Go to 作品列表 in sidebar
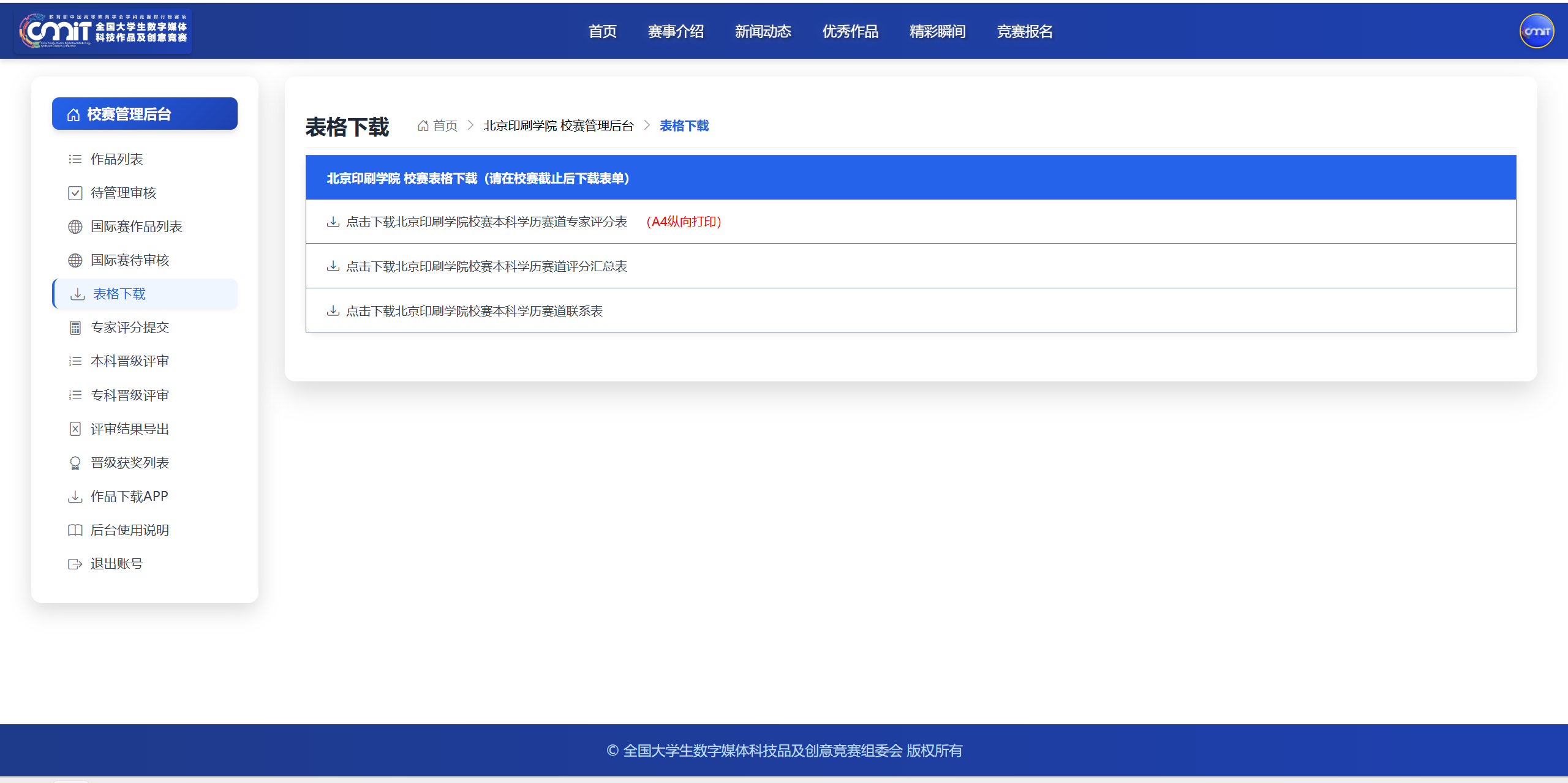Viewport: 1568px width, 783px height. point(145,159)
